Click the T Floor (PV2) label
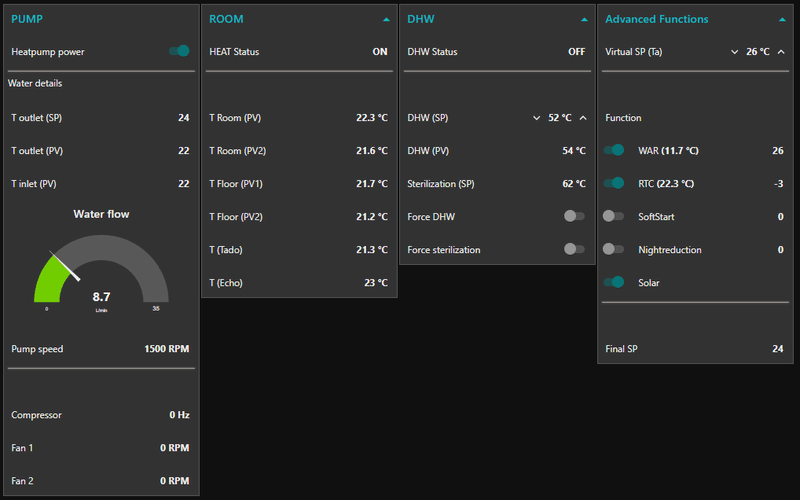Image resolution: width=800 pixels, height=500 pixels. 236,217
